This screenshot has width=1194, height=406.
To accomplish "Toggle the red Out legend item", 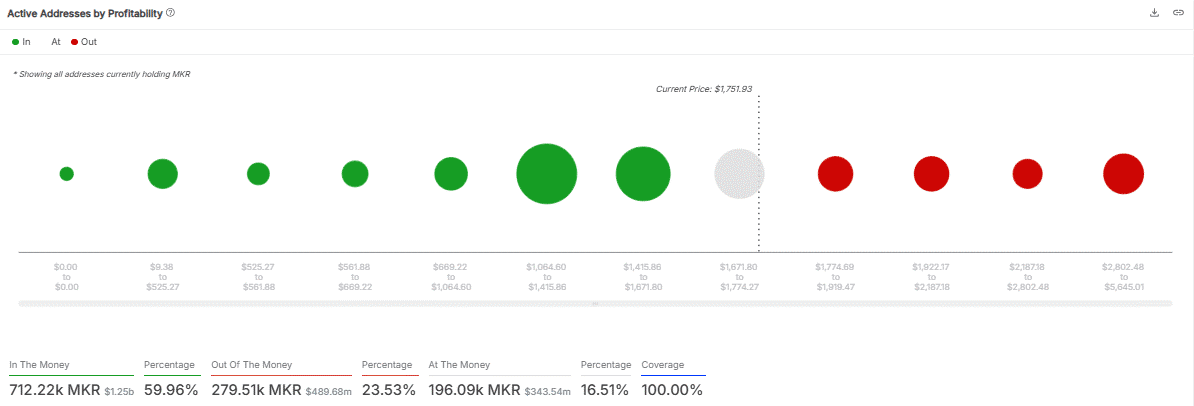I will pos(84,42).
